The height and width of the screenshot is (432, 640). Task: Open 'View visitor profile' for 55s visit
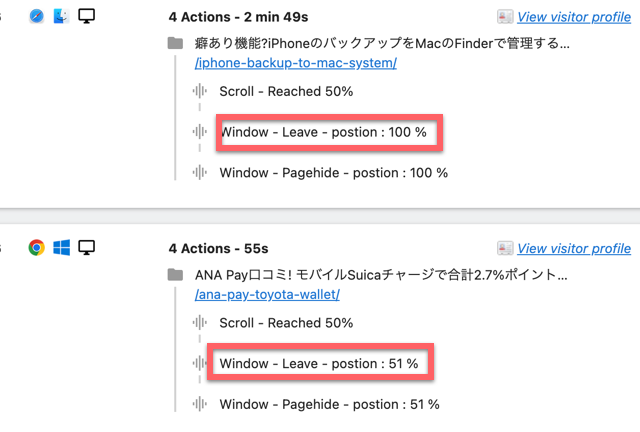(574, 248)
